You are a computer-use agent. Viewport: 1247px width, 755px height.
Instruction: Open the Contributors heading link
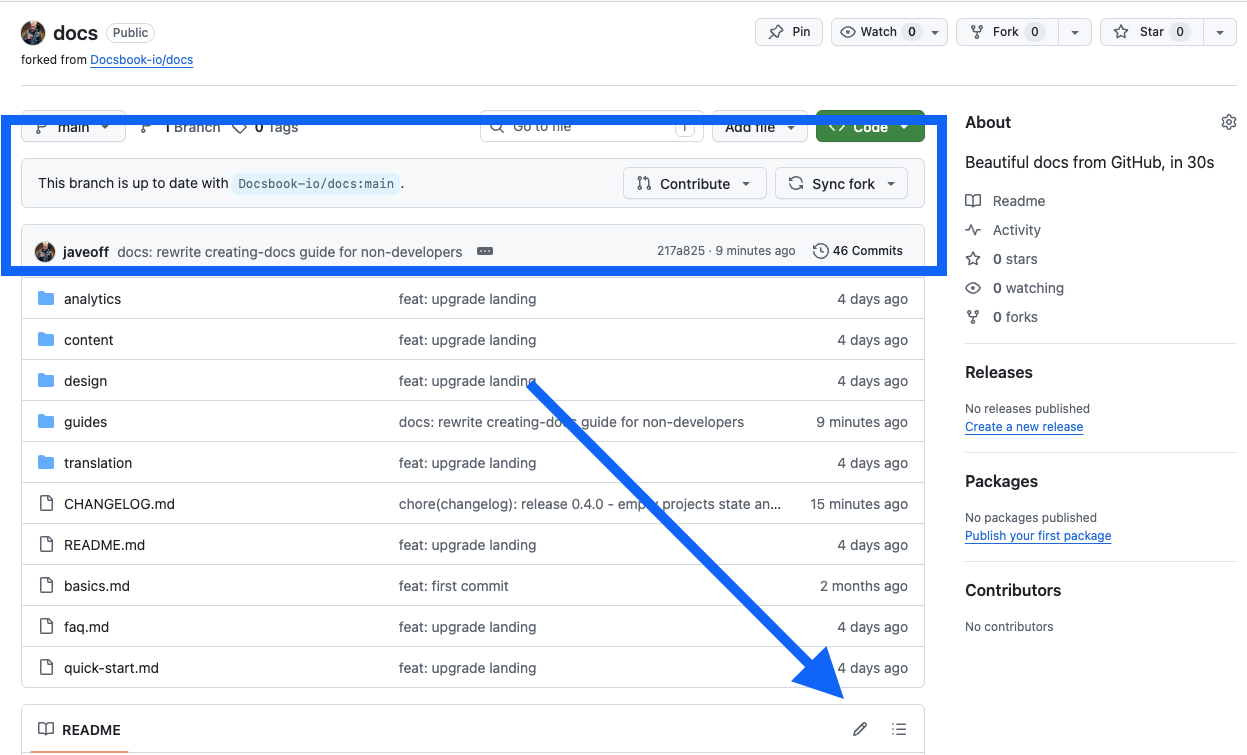click(x=1013, y=590)
